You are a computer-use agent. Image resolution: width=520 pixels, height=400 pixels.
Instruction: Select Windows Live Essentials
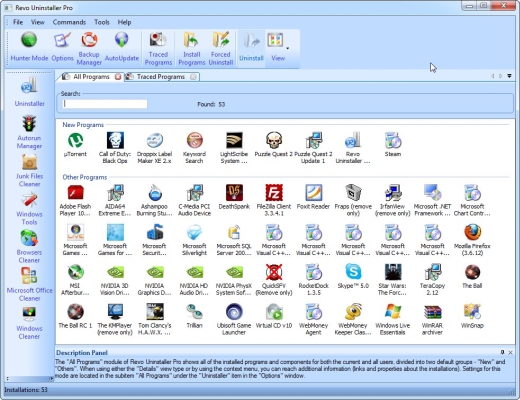pos(393,319)
